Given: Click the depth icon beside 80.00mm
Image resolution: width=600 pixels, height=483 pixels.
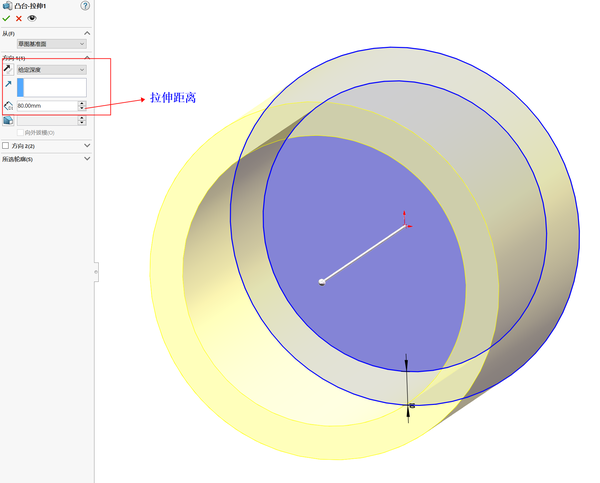Looking at the screenshot, I should [8, 106].
